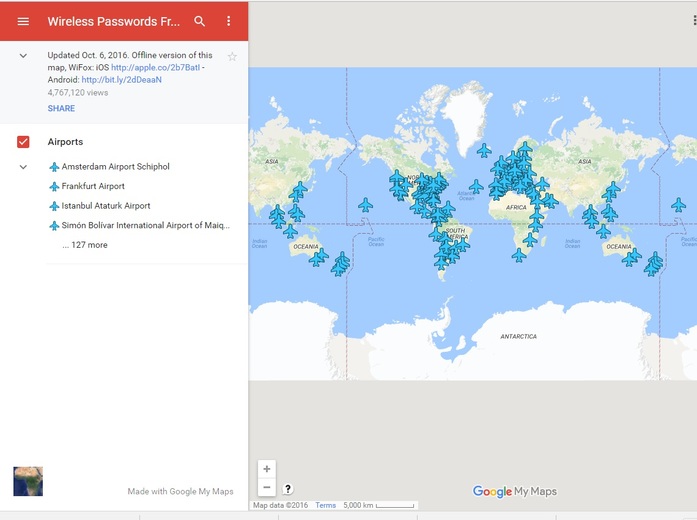Viewport: 697px width, 520px height.
Task: Click the search magnifier icon
Action: point(200,21)
